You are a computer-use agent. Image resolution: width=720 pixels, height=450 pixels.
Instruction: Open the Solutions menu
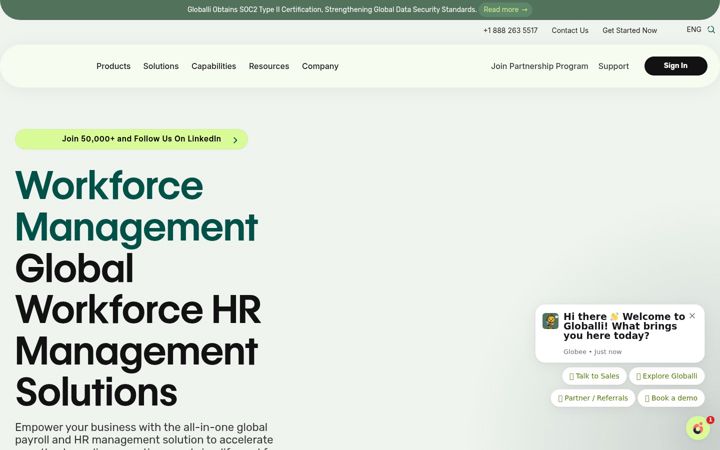[161, 66]
